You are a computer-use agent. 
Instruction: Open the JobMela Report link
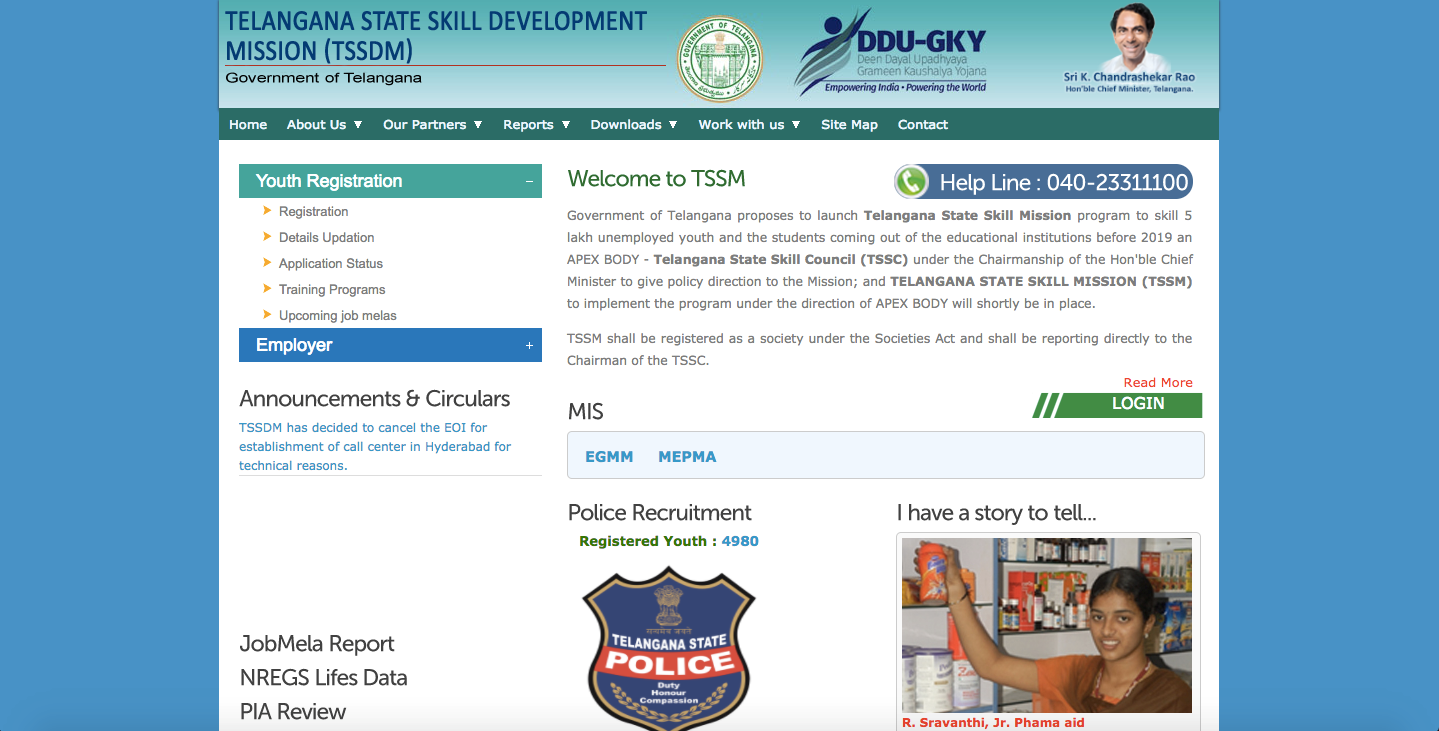[x=317, y=643]
